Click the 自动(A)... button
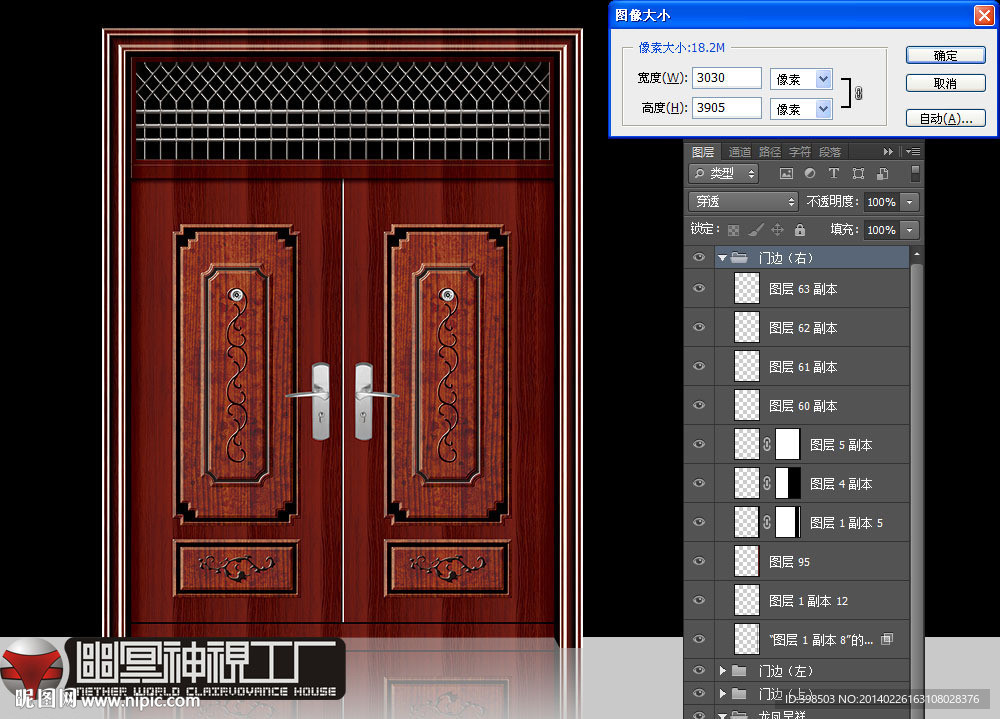1000x719 pixels. point(946,118)
